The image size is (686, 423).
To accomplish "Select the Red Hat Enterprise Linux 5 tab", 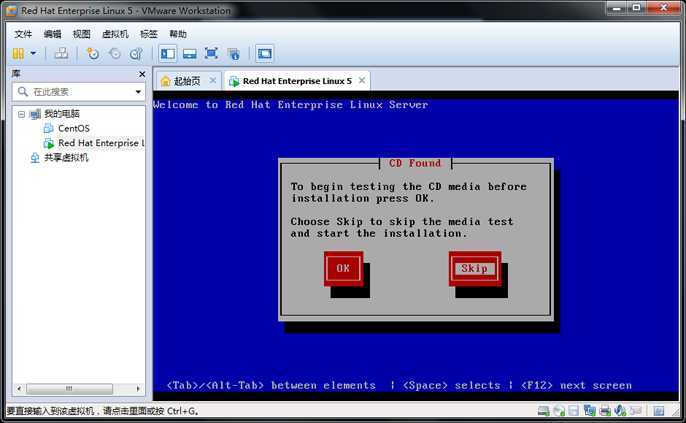I will click(x=297, y=81).
